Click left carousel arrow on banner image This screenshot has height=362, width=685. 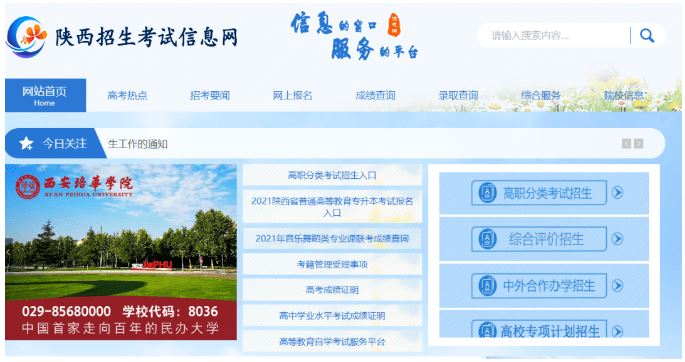point(8,252)
